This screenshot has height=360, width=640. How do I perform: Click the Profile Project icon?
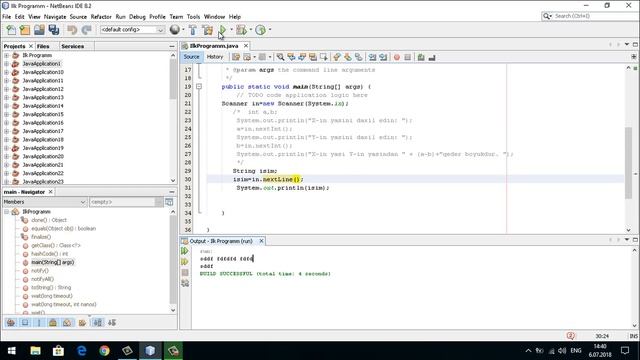[x=260, y=30]
